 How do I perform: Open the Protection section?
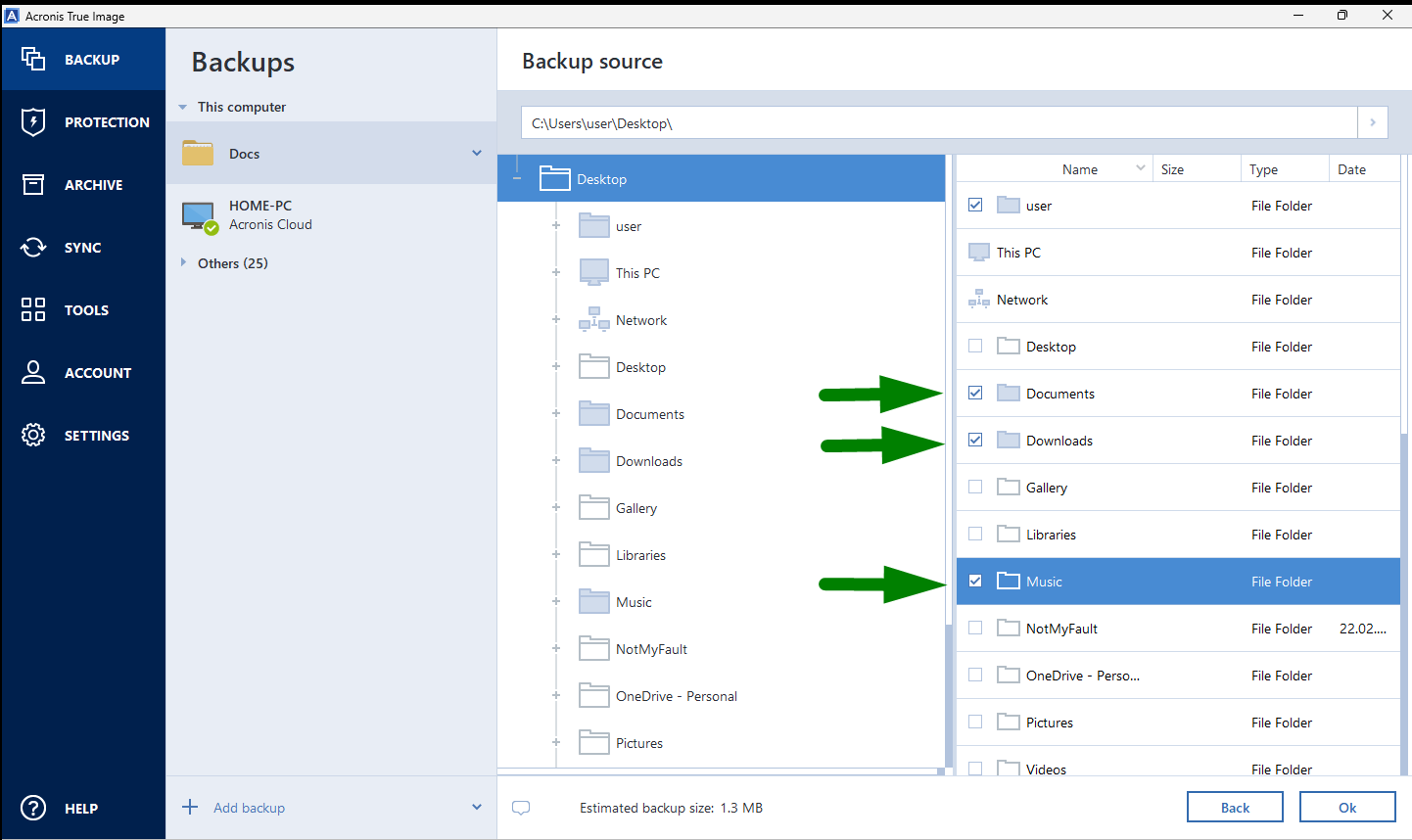coord(82,121)
